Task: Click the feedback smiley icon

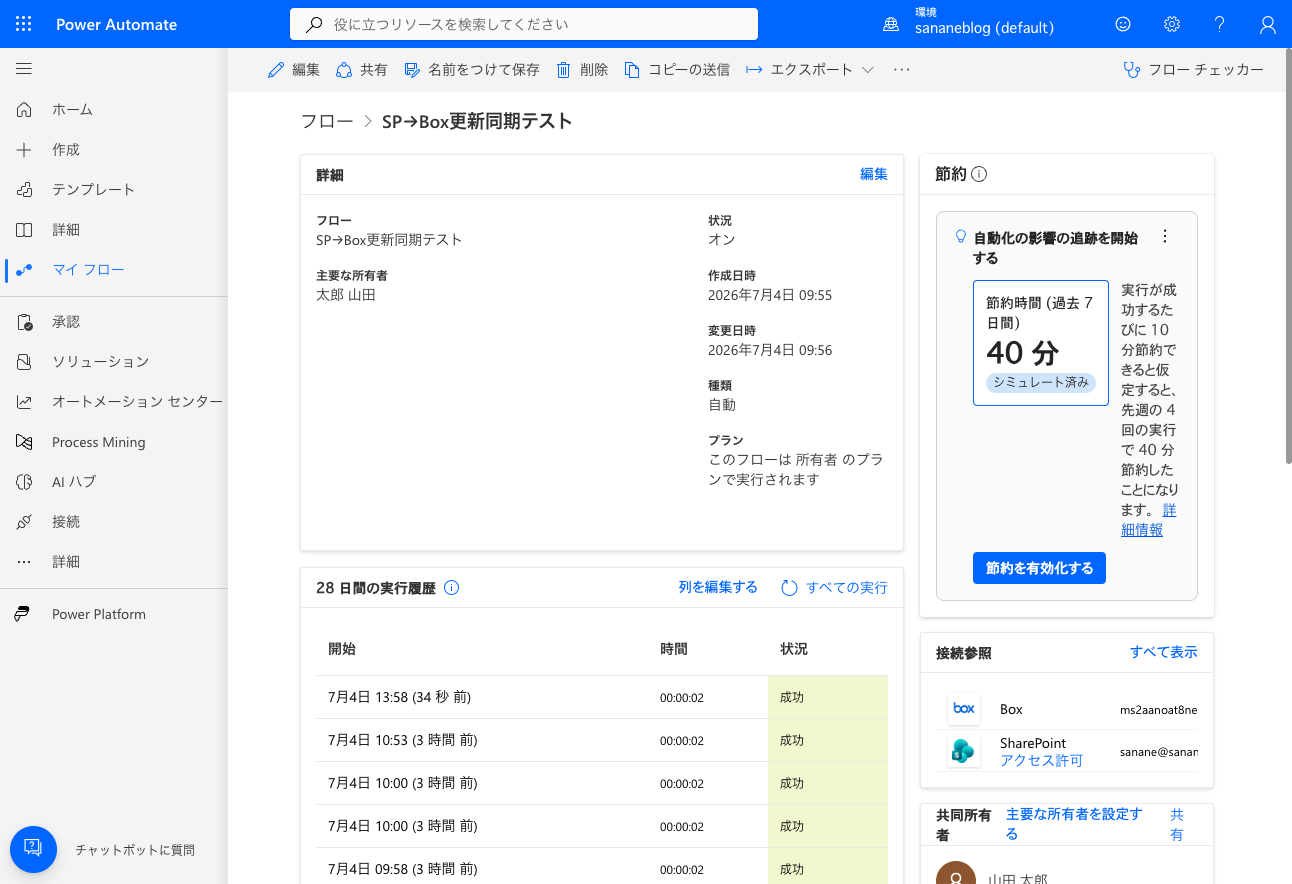Action: [x=1123, y=24]
